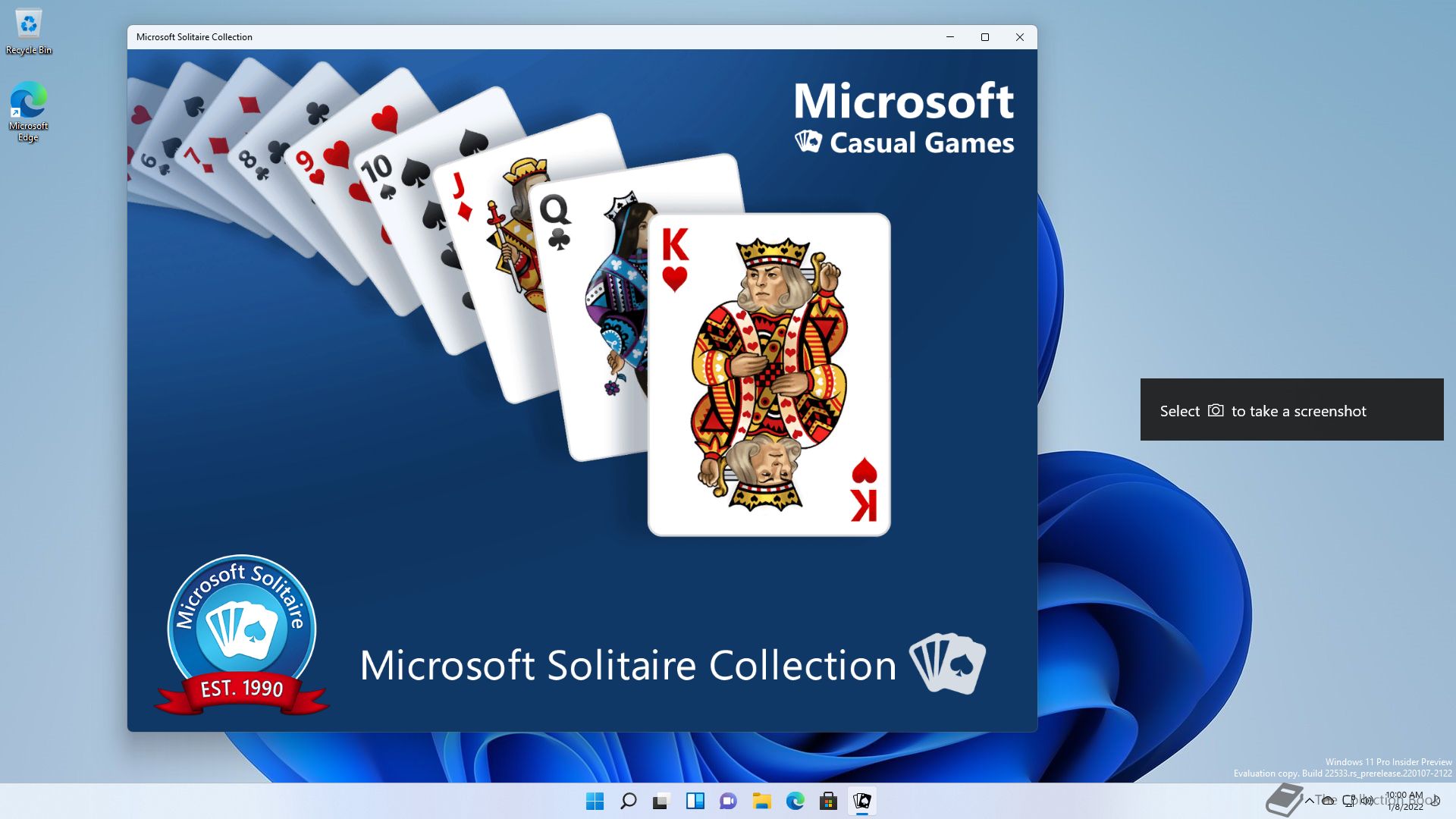1456x819 pixels.
Task: Open the Windows Start menu
Action: click(x=595, y=801)
